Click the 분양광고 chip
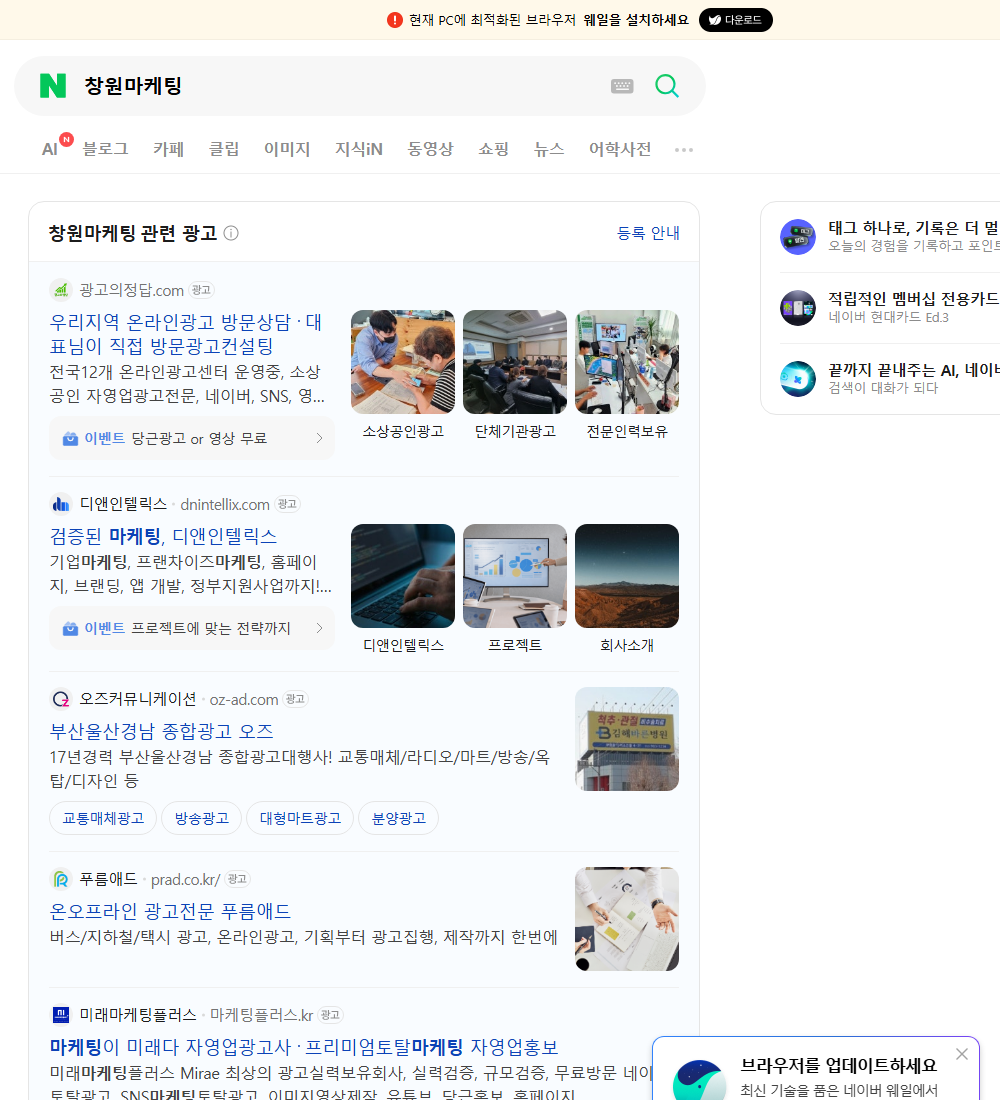This screenshot has width=1000, height=1100. pos(399,818)
